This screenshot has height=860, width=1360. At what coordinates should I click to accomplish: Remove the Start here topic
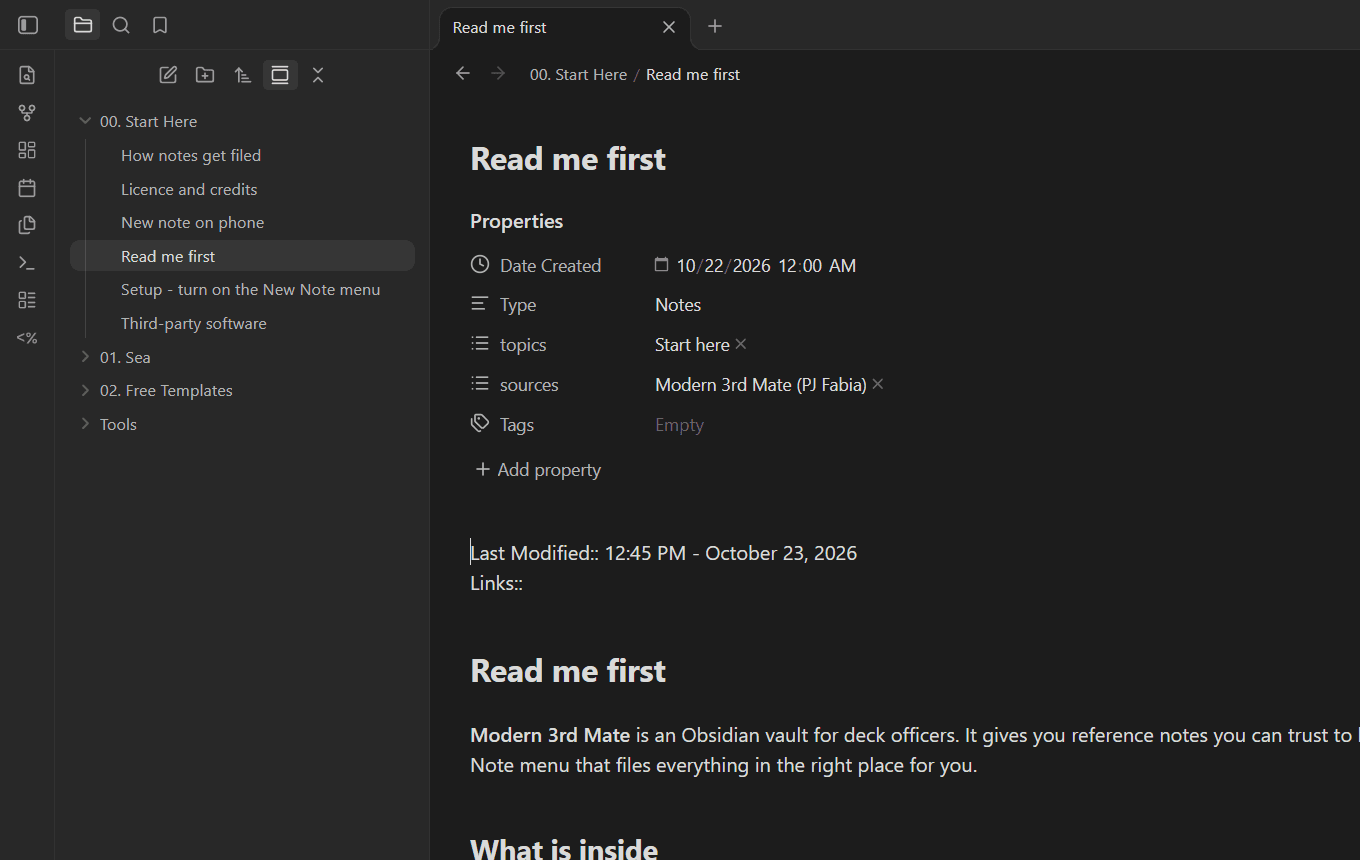click(x=741, y=344)
